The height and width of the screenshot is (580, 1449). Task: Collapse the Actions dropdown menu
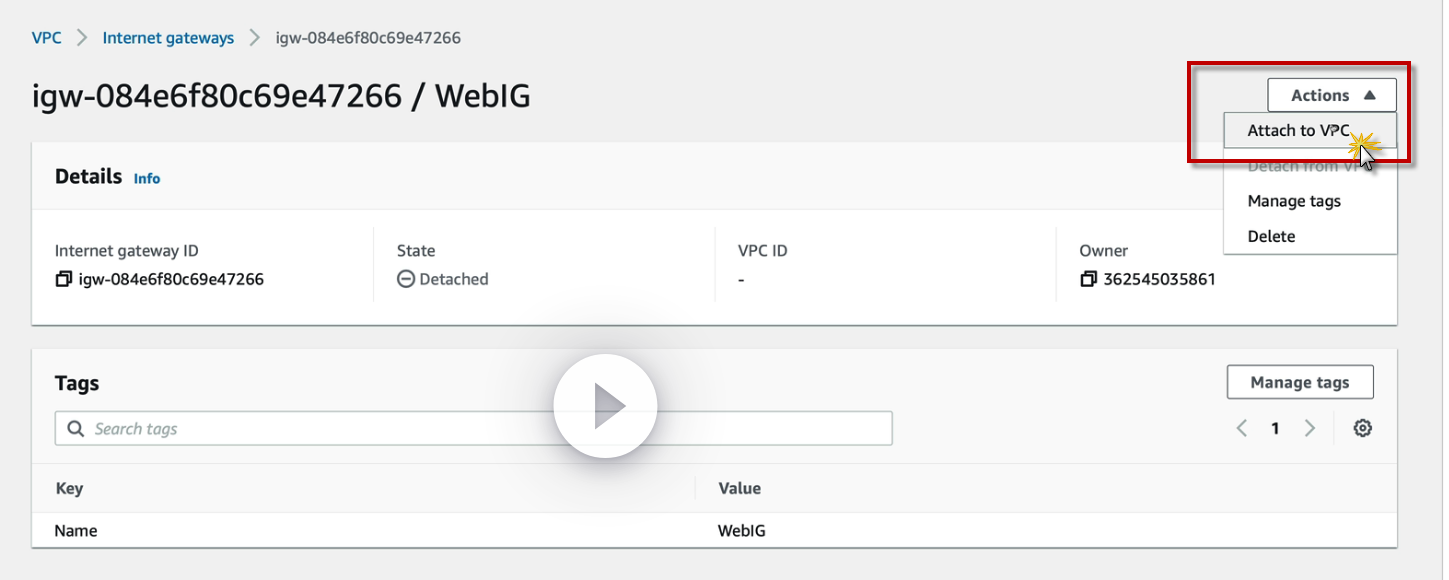click(1331, 96)
